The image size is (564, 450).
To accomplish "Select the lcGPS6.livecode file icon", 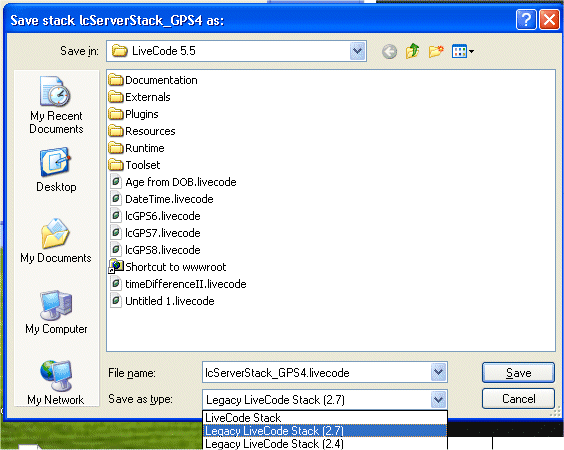I will pyautogui.click(x=116, y=215).
